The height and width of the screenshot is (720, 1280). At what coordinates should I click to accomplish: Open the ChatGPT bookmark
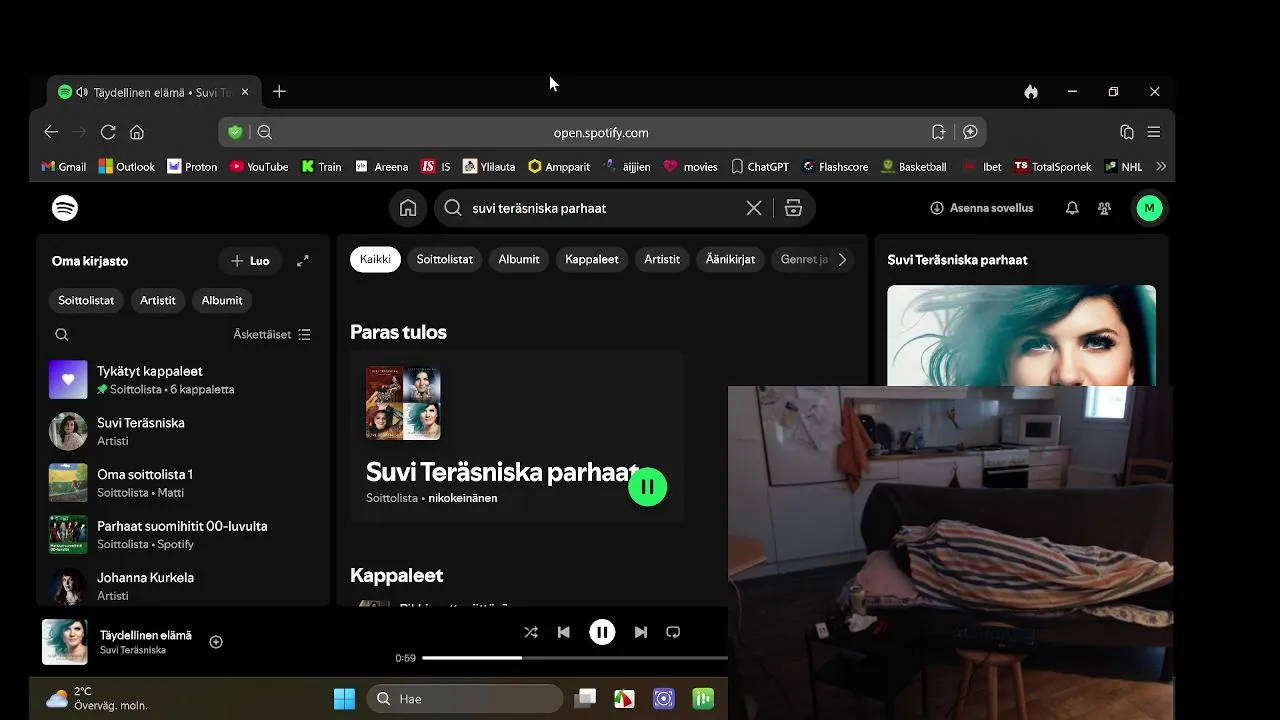(x=759, y=167)
